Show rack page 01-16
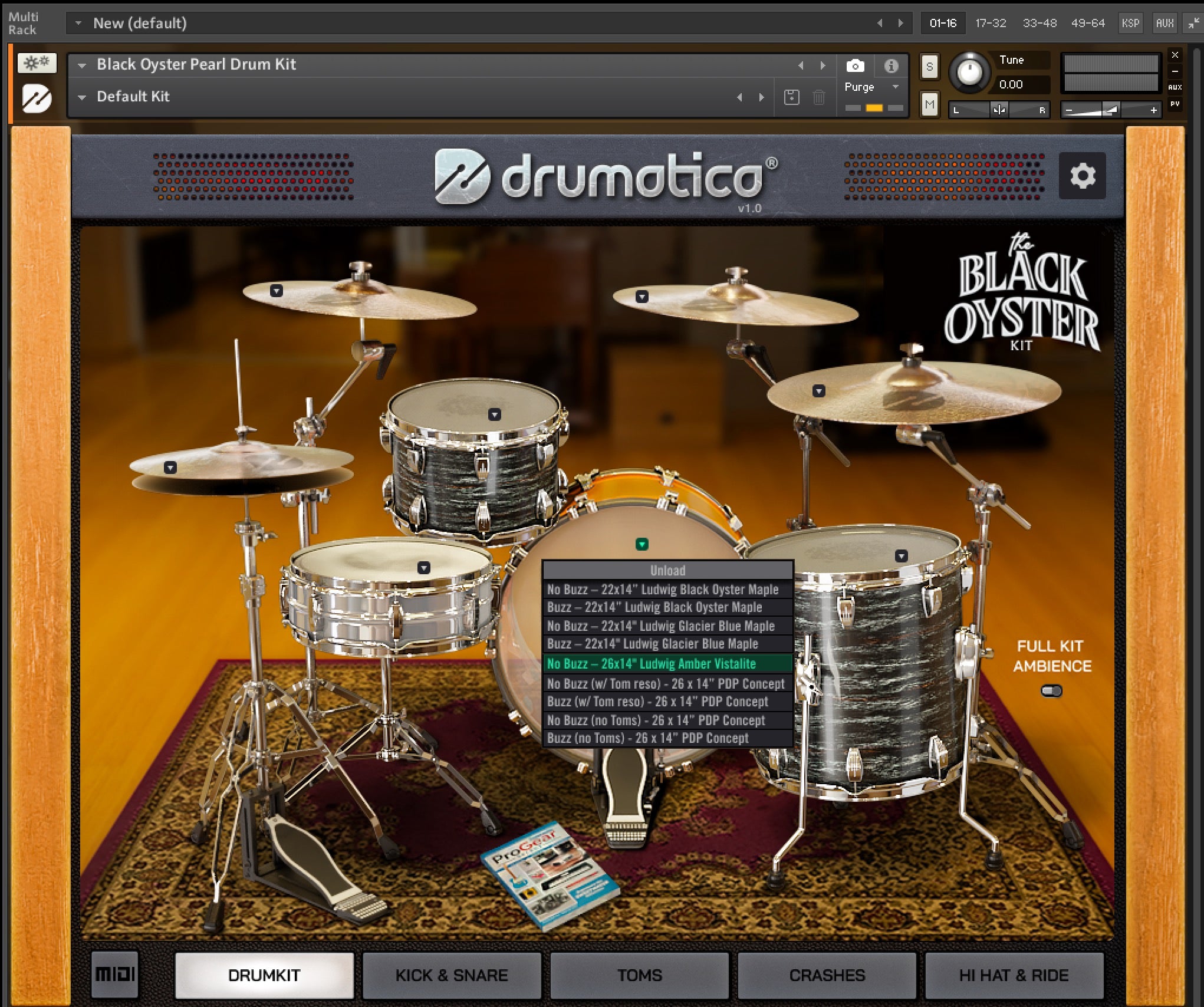1204x1007 pixels. pos(943,23)
